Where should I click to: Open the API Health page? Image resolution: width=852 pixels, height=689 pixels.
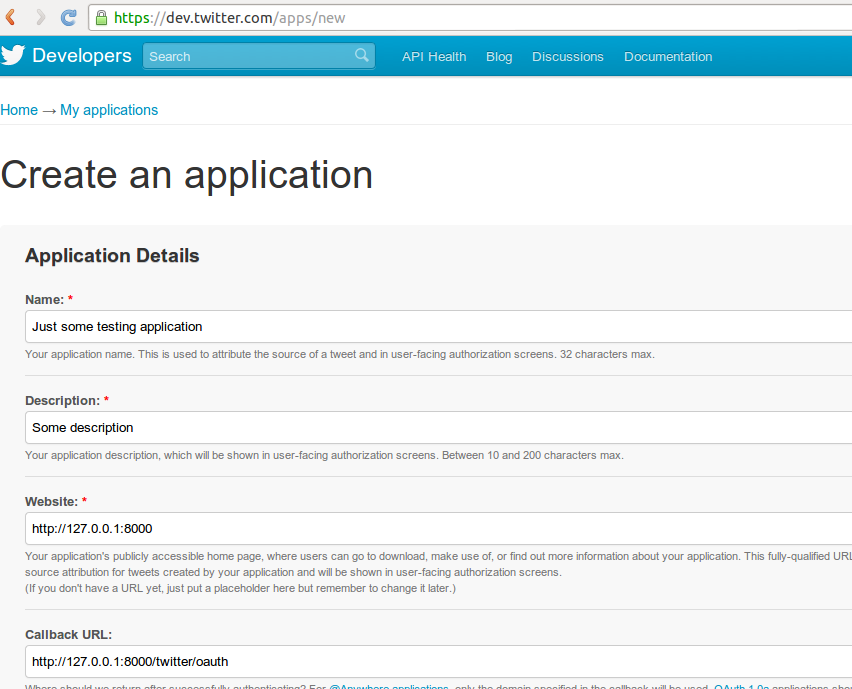pos(434,57)
